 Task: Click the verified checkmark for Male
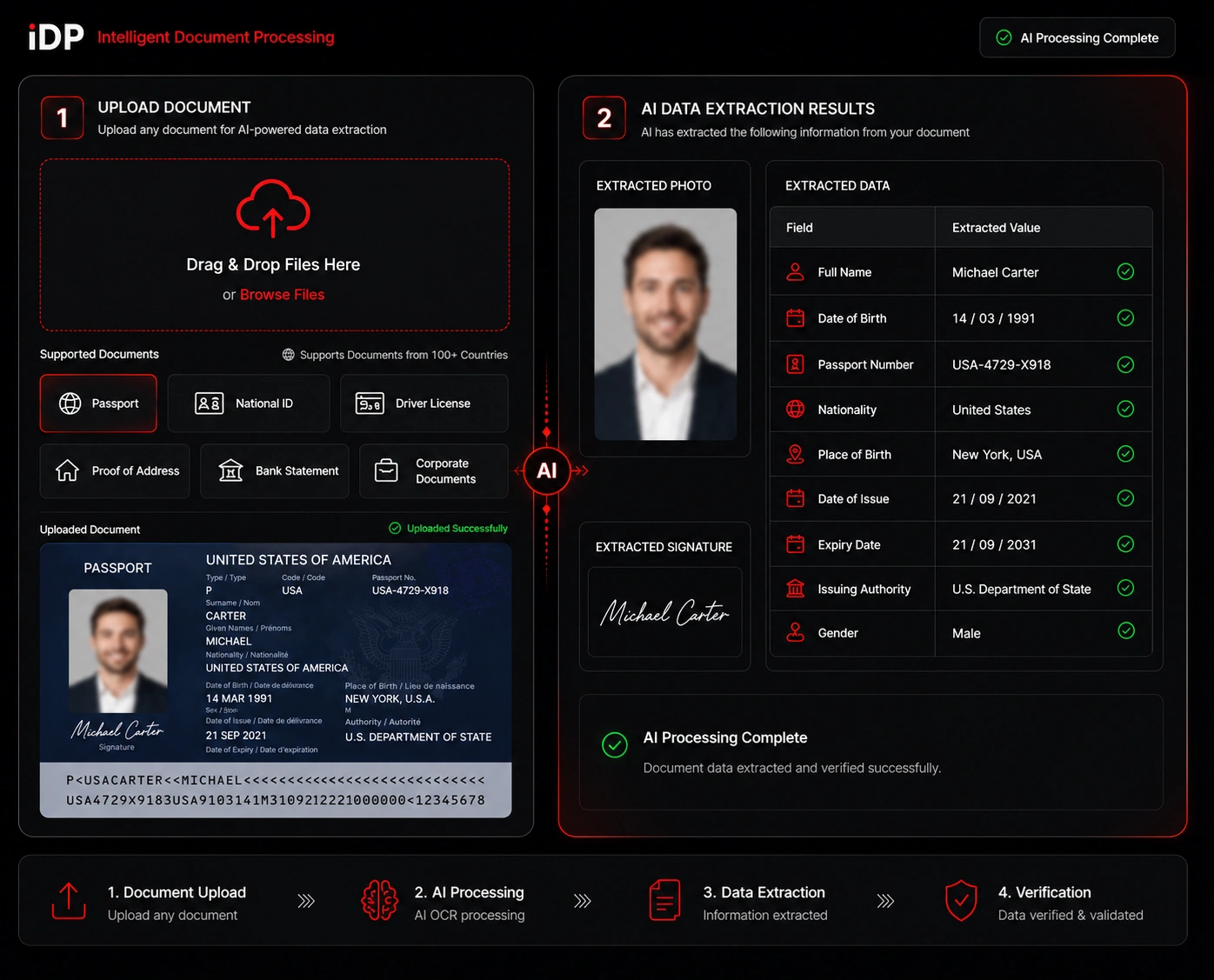1125,631
